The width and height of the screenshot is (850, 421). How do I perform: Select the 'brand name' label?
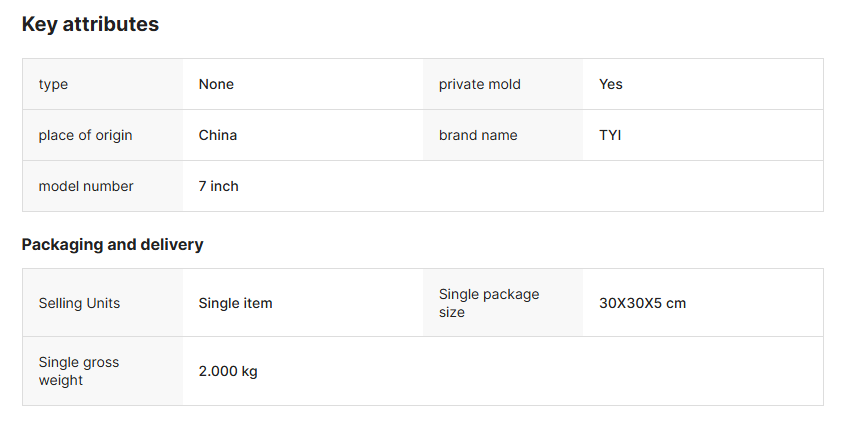[478, 135]
